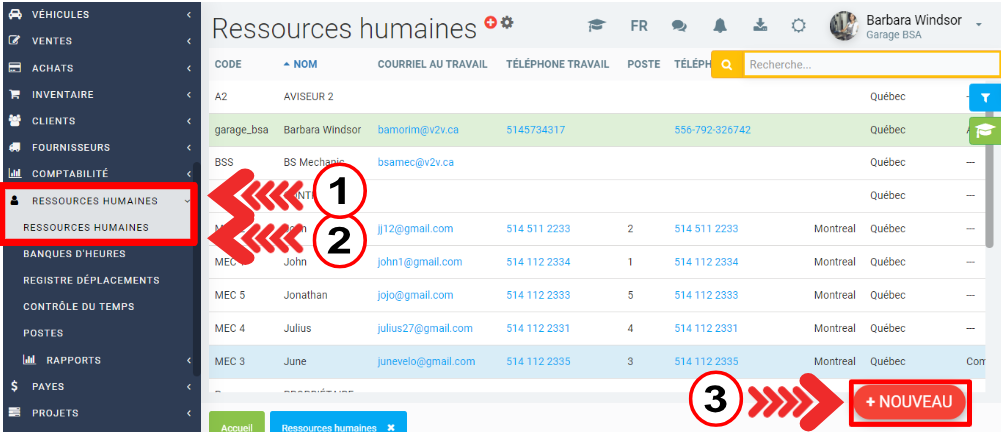
Task: Open email link john1@gmail.com
Action: (419, 262)
